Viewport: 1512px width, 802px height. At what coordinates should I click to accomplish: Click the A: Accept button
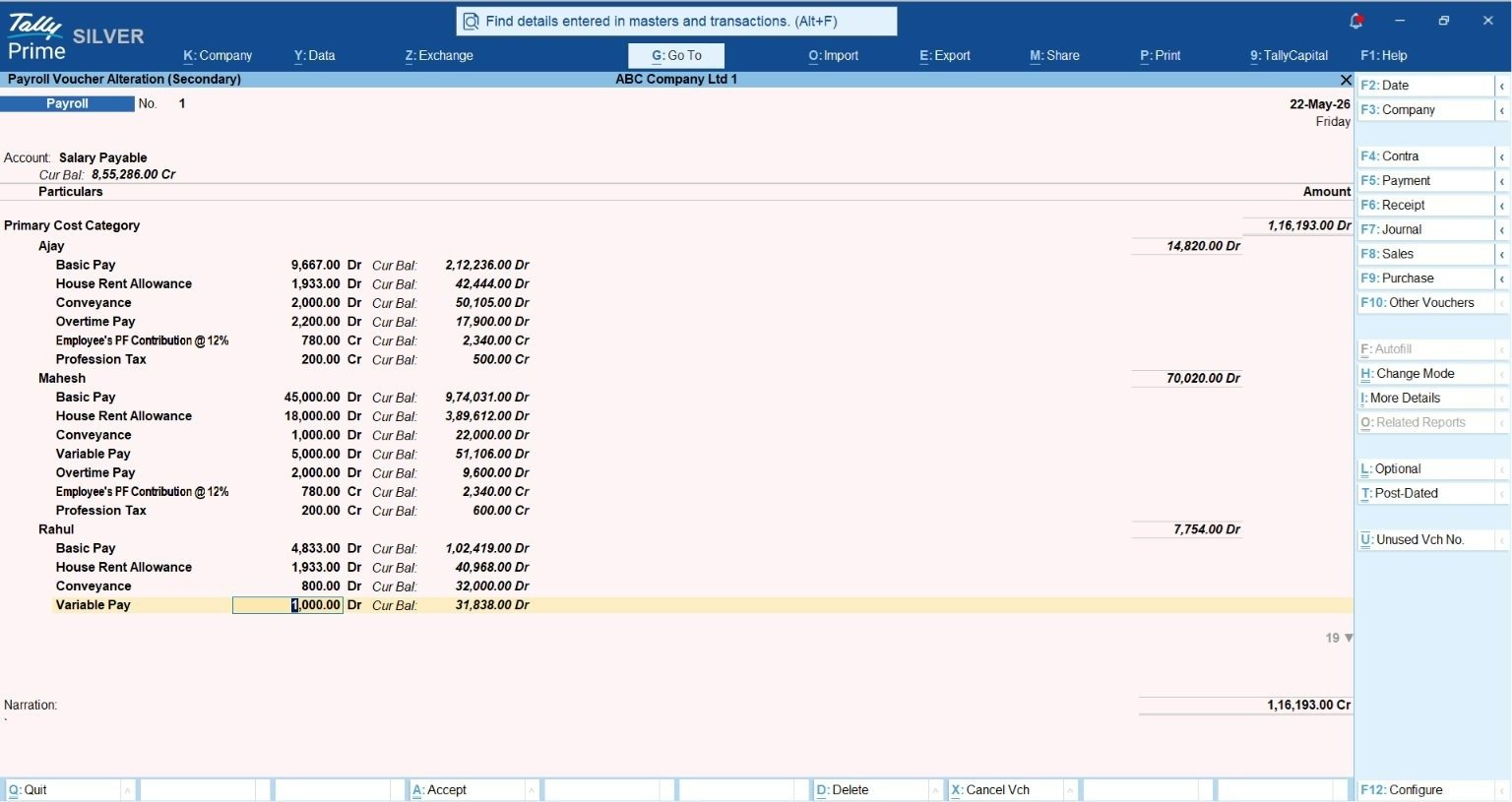coord(468,790)
